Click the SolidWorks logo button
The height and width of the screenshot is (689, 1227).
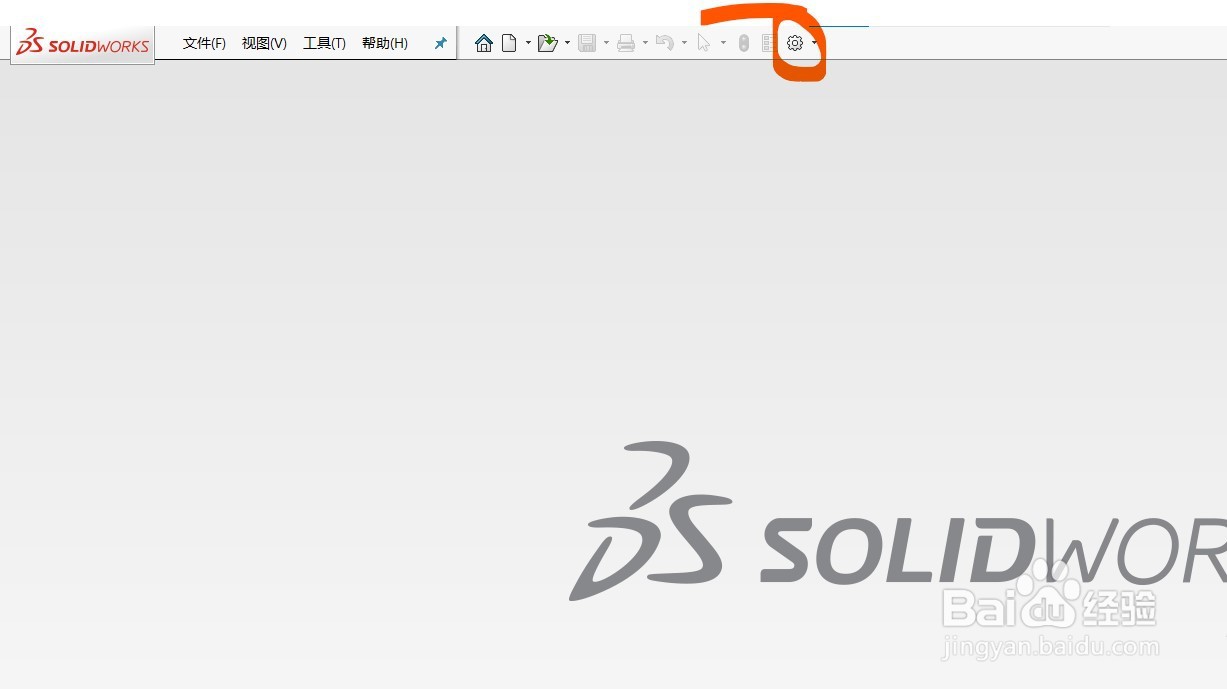[x=83, y=45]
